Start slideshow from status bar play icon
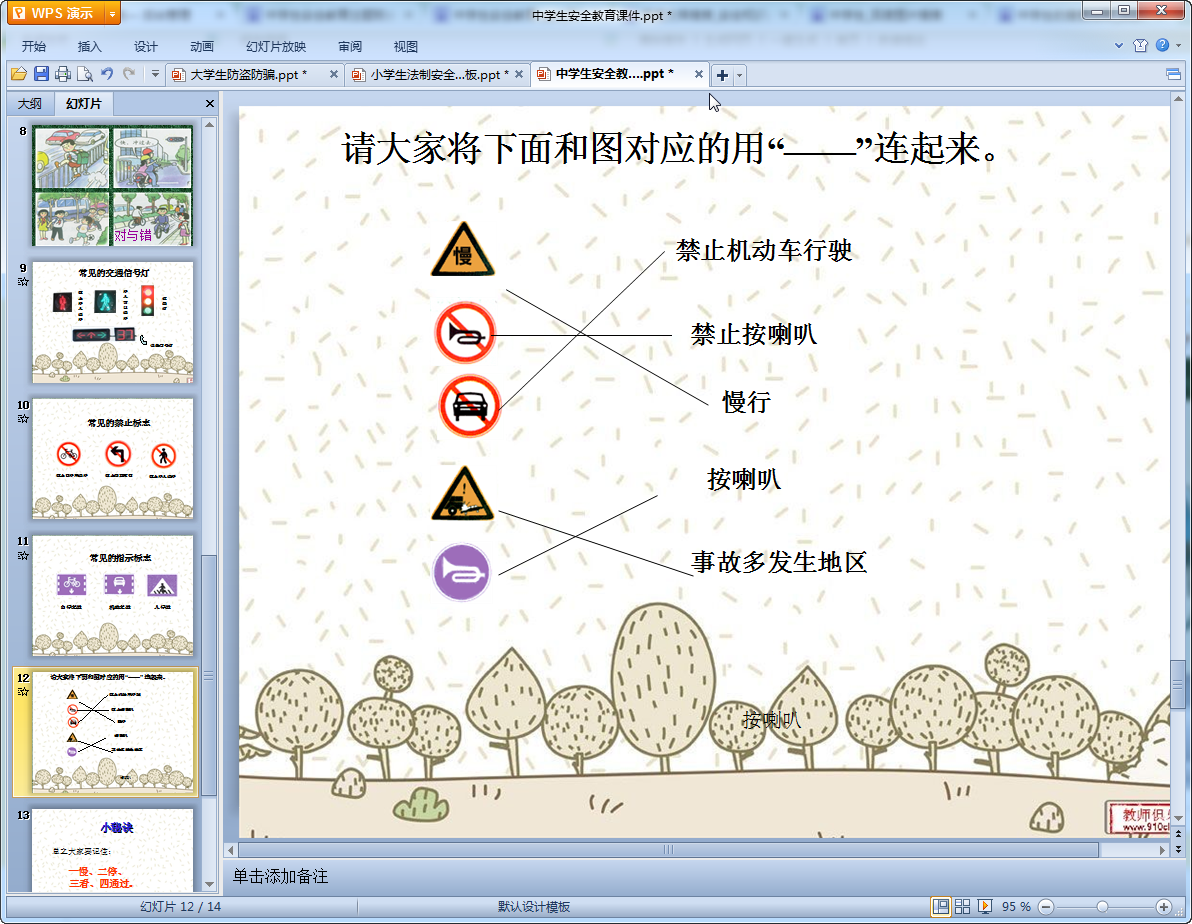The width and height of the screenshot is (1192, 924). coord(985,906)
